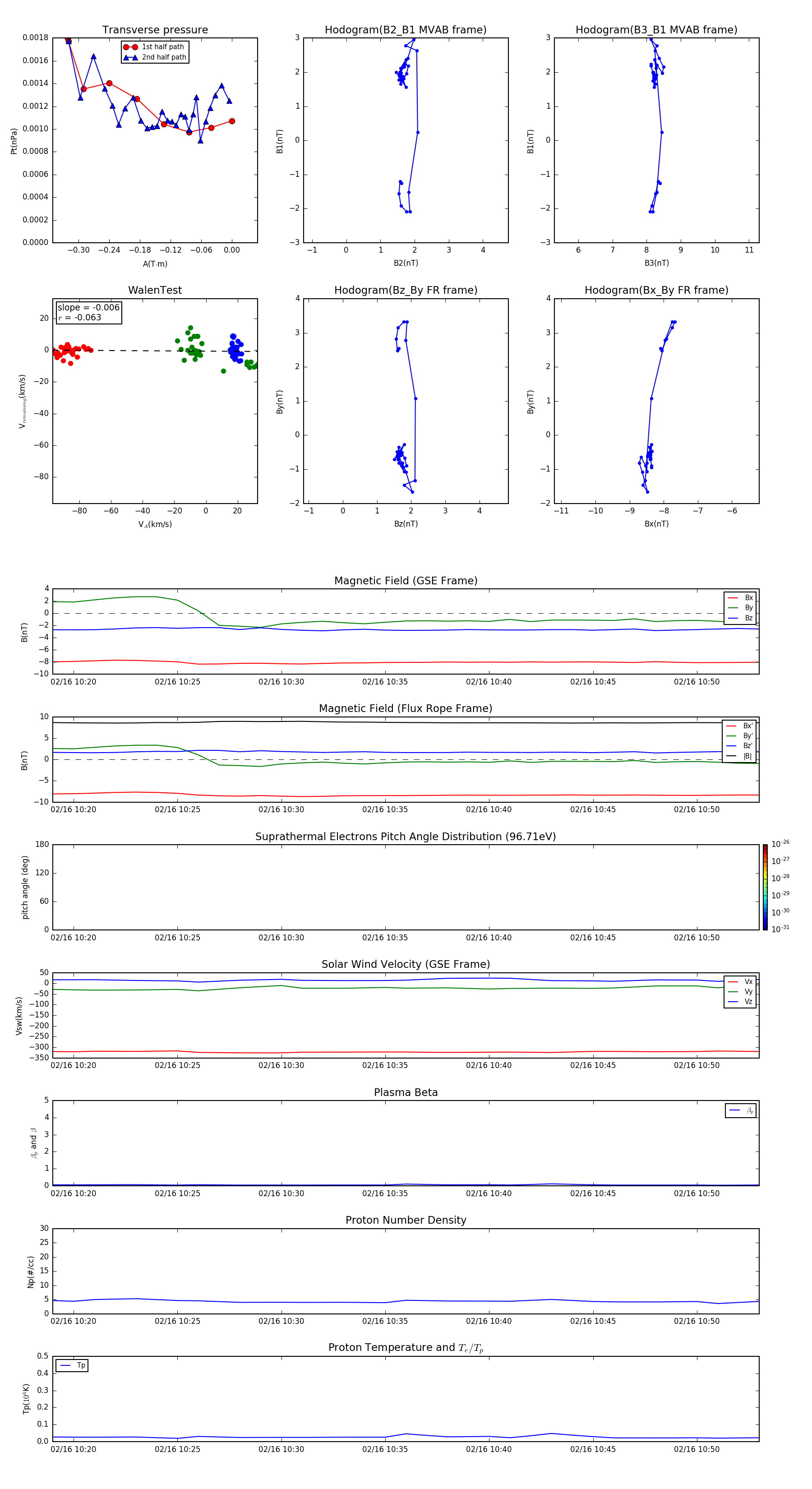Viewport: 812px width, 1489px height.
Task: Click the 10^-26 colorbar tick label
Action: pos(780,844)
